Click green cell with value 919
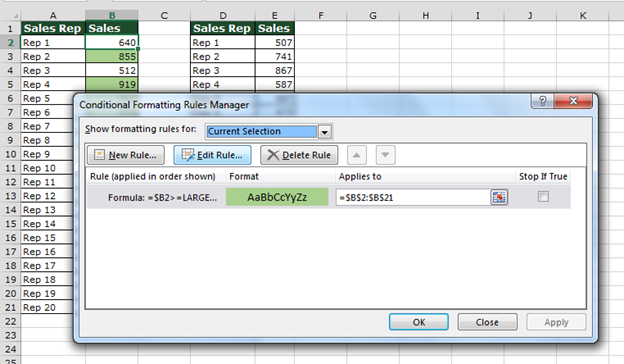624x364 pixels. [112, 84]
